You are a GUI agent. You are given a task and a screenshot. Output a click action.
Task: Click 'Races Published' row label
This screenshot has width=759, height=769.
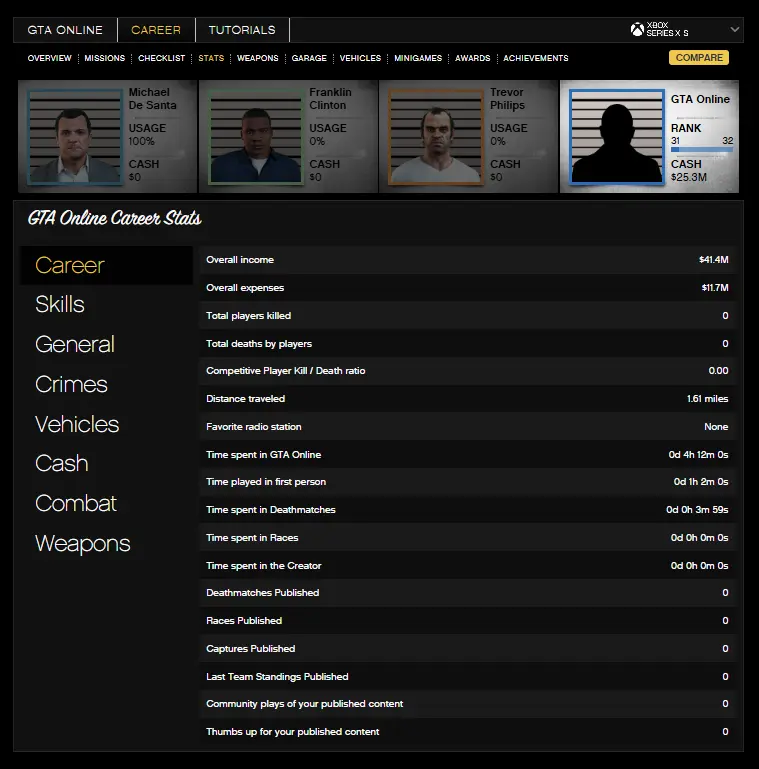(x=244, y=620)
